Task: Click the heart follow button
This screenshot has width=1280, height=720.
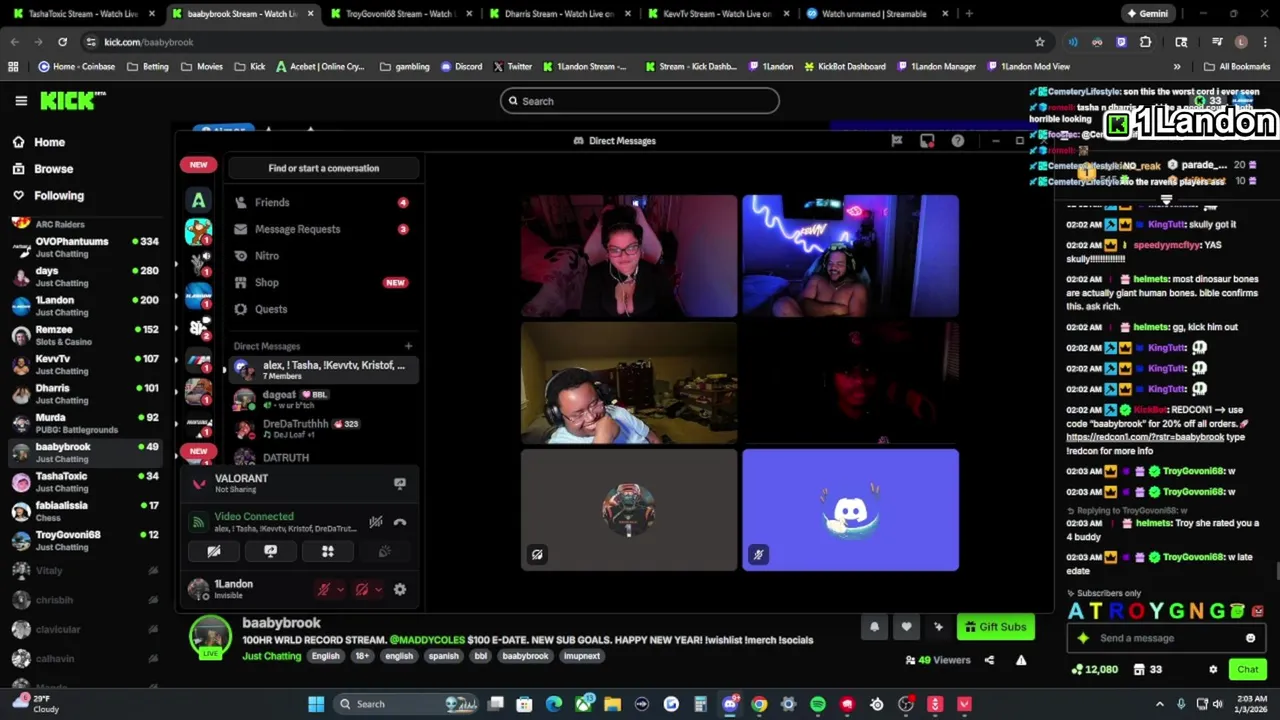Action: [906, 627]
